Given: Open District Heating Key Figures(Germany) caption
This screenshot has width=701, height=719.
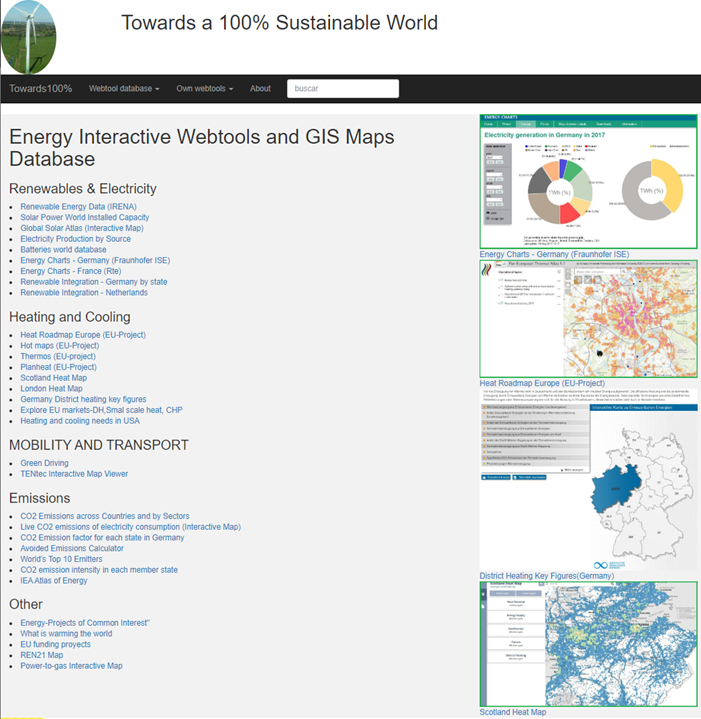Looking at the screenshot, I should 547,575.
